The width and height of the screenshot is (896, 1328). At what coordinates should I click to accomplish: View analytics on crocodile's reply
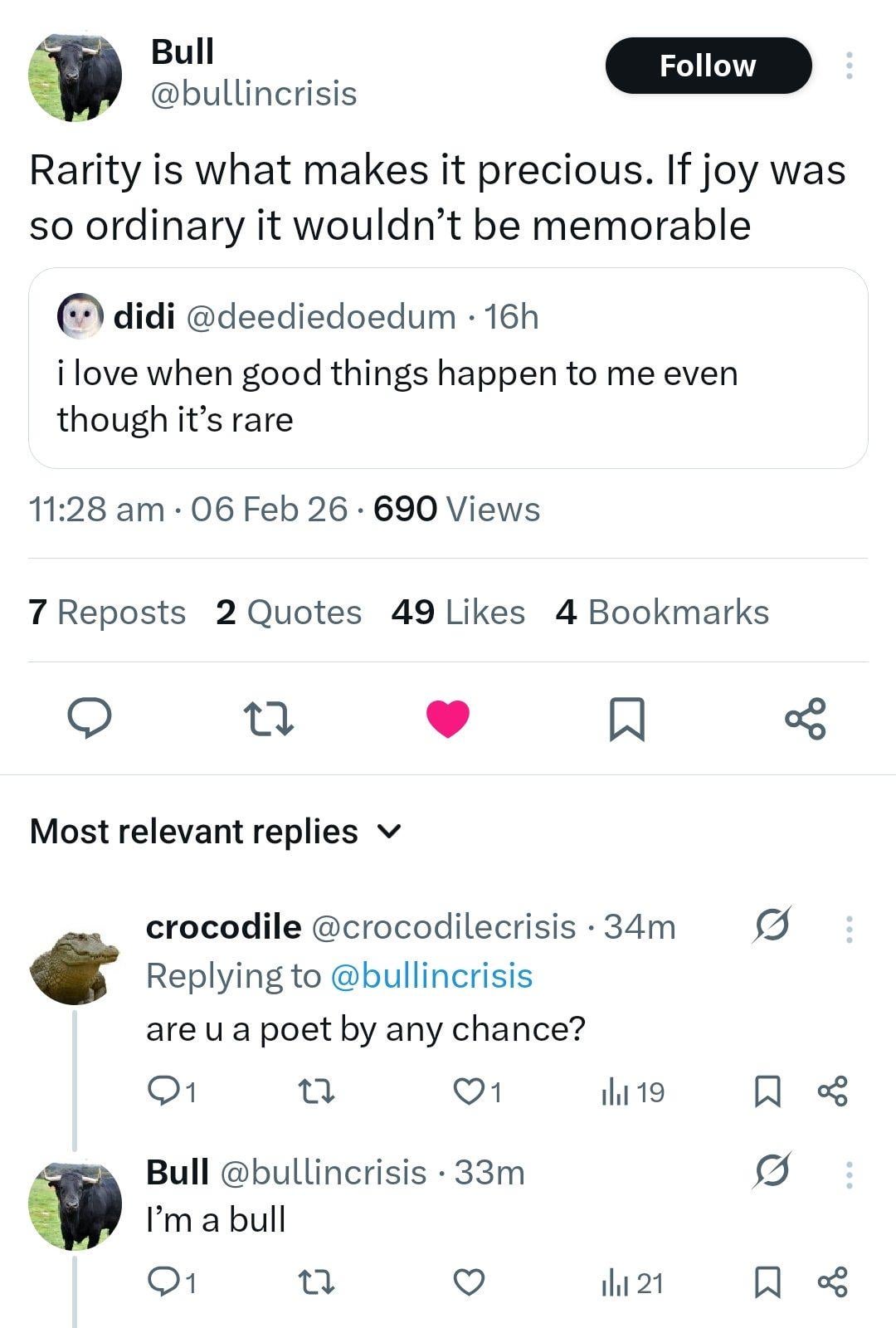point(632,1092)
